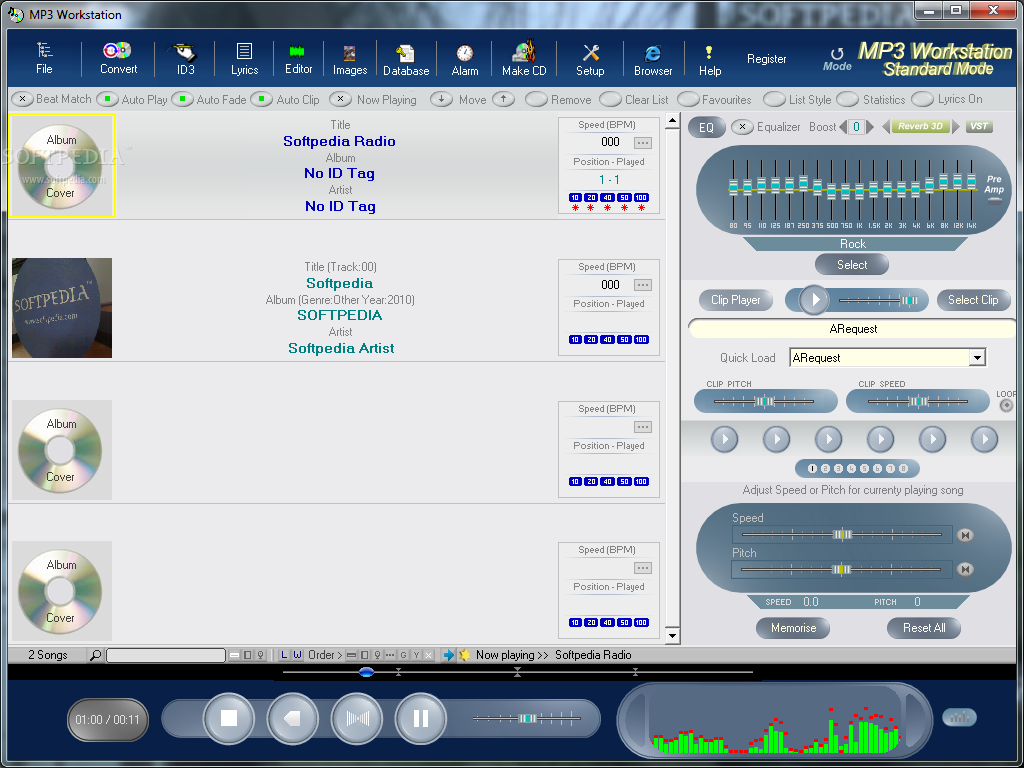Decrease Boost with left arrow
Screen dimensions: 1024x768
(x=843, y=127)
